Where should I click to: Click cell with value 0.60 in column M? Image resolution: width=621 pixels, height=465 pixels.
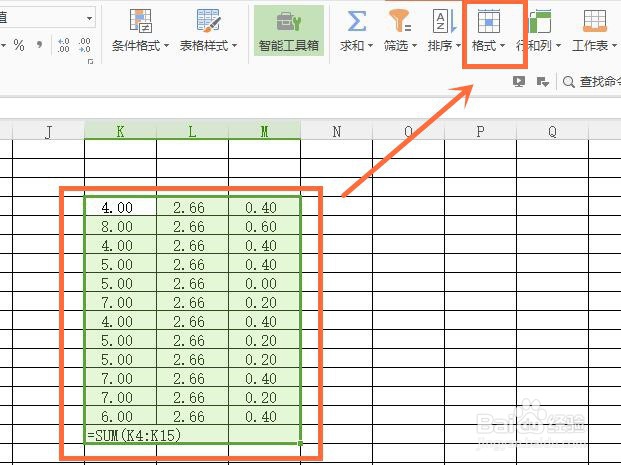pyautogui.click(x=265, y=226)
